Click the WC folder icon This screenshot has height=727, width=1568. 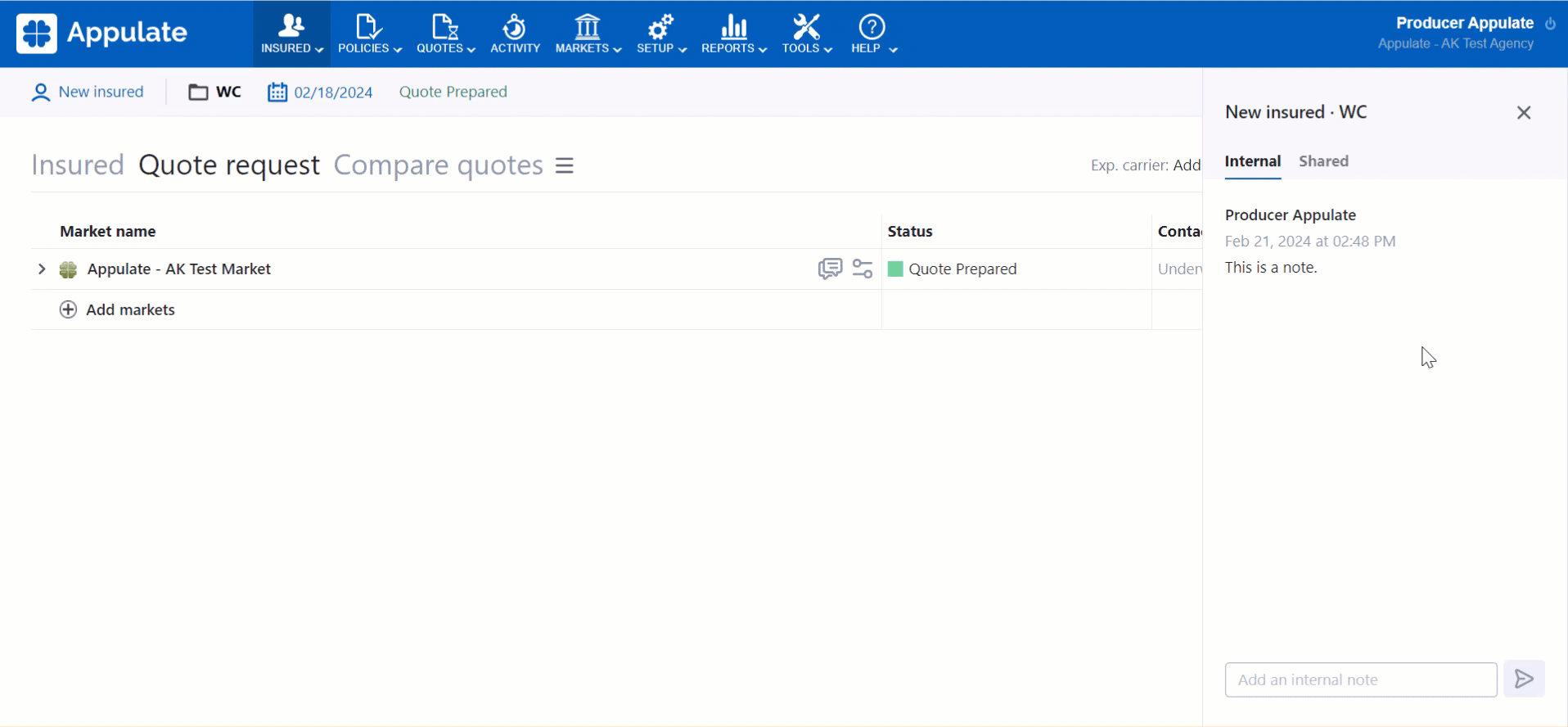198,92
